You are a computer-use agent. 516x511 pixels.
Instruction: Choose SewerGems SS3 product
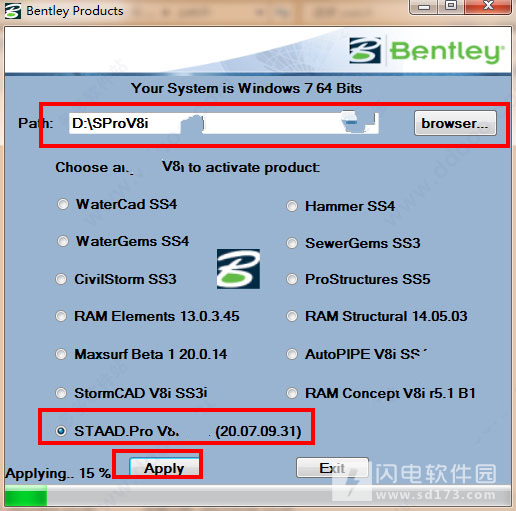coord(292,243)
